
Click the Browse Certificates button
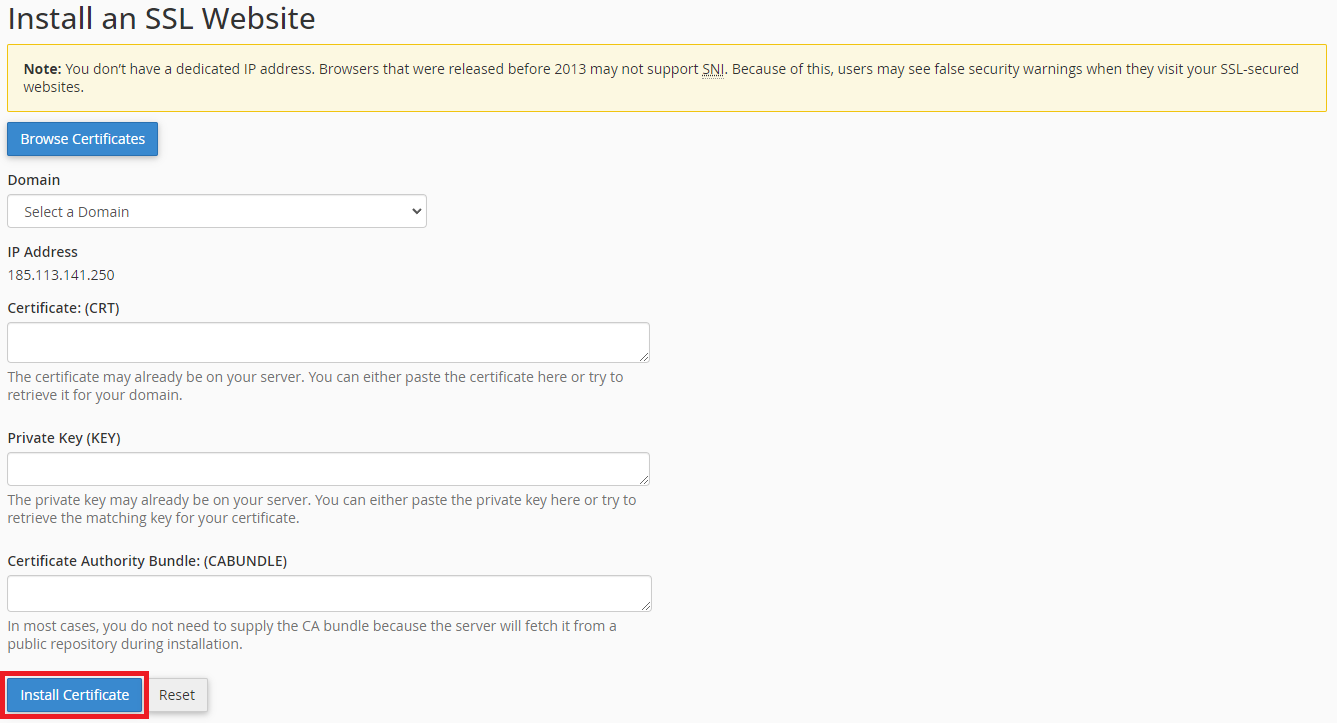(x=82, y=139)
